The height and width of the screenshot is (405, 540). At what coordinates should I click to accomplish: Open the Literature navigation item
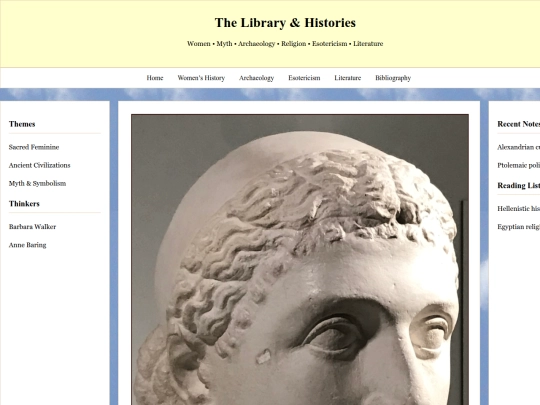[347, 78]
